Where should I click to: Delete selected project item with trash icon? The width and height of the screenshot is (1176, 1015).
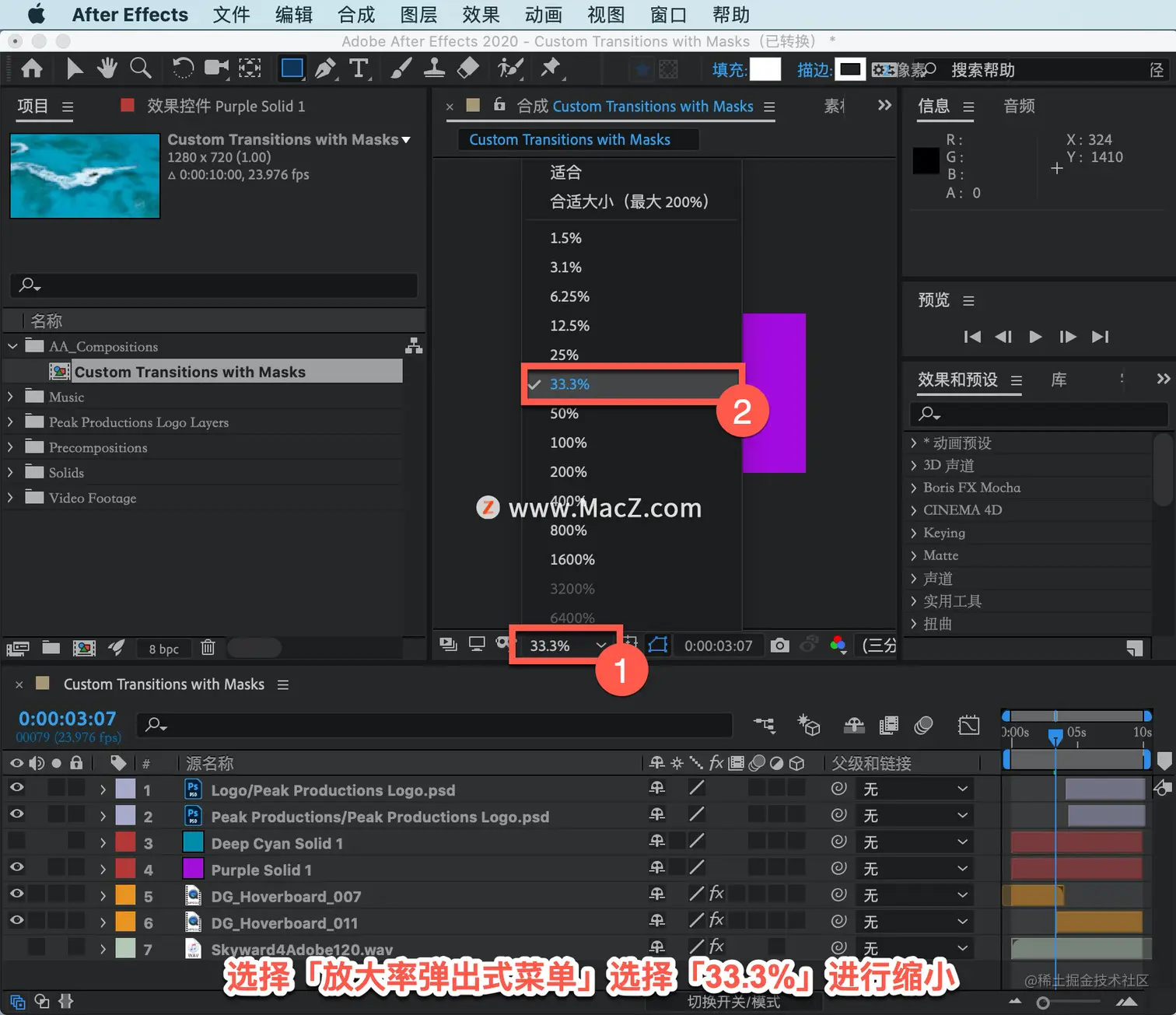point(208,648)
